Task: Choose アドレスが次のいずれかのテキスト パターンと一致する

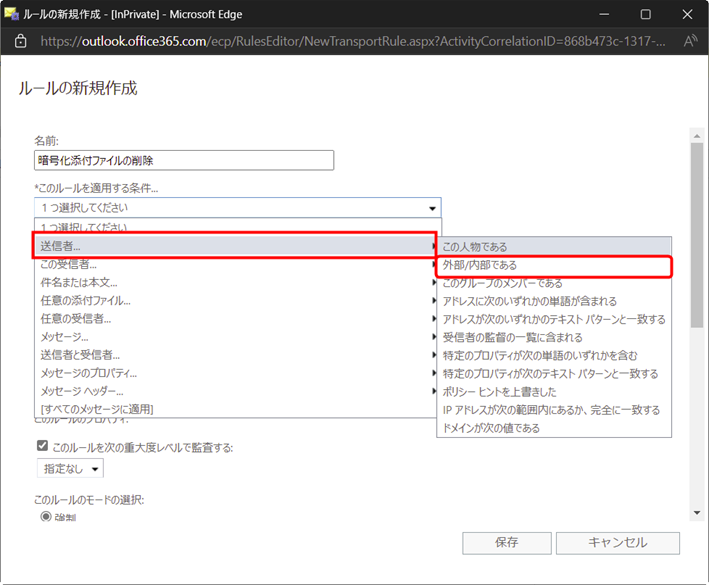Action: click(x=554, y=320)
